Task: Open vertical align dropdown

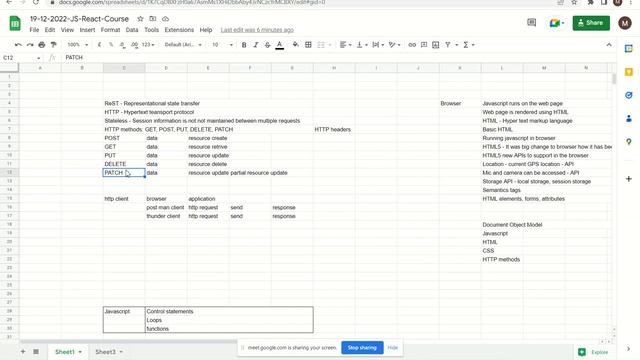Action: [x=362, y=45]
